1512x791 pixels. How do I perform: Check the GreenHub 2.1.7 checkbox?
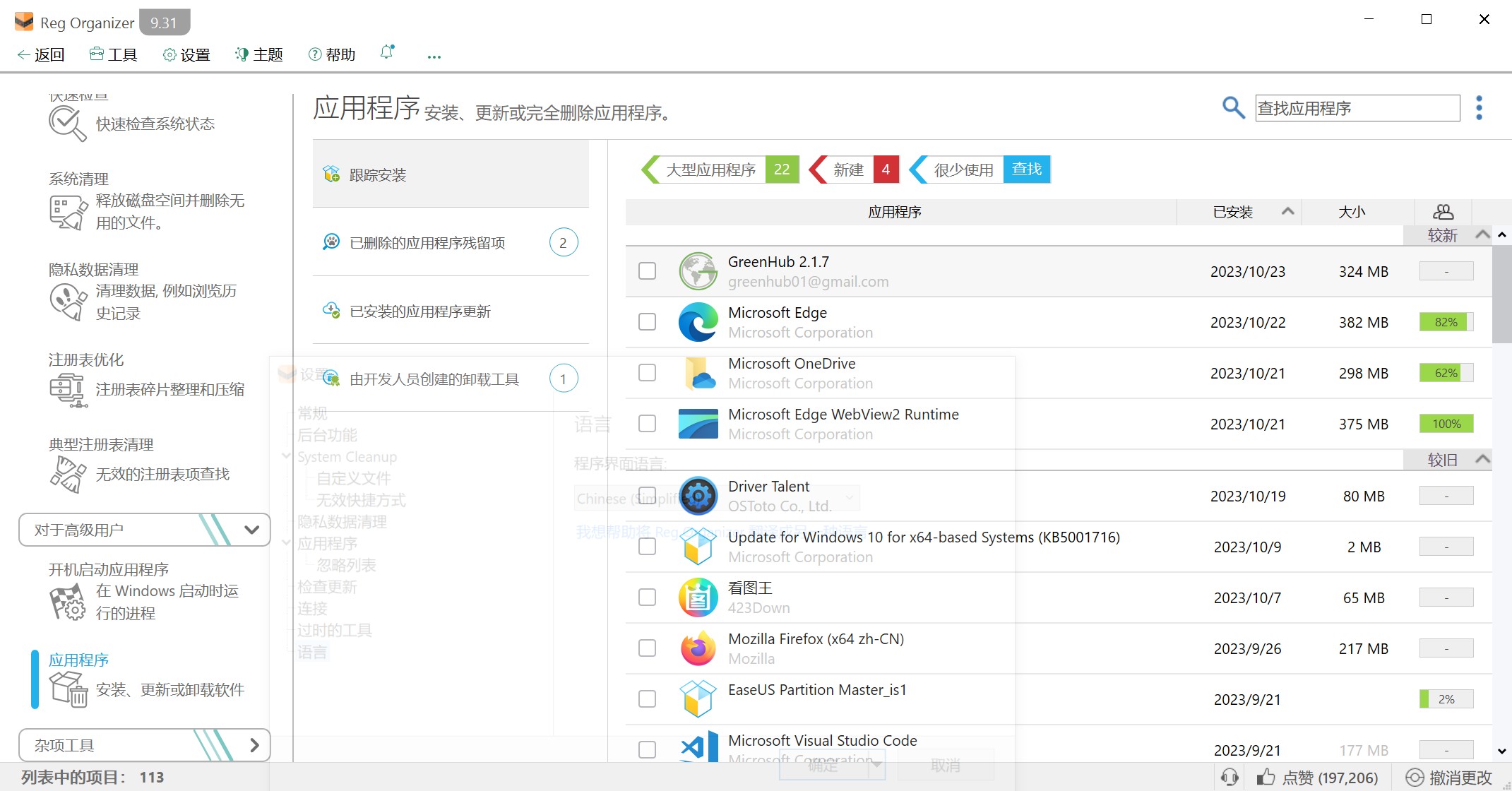pos(647,271)
